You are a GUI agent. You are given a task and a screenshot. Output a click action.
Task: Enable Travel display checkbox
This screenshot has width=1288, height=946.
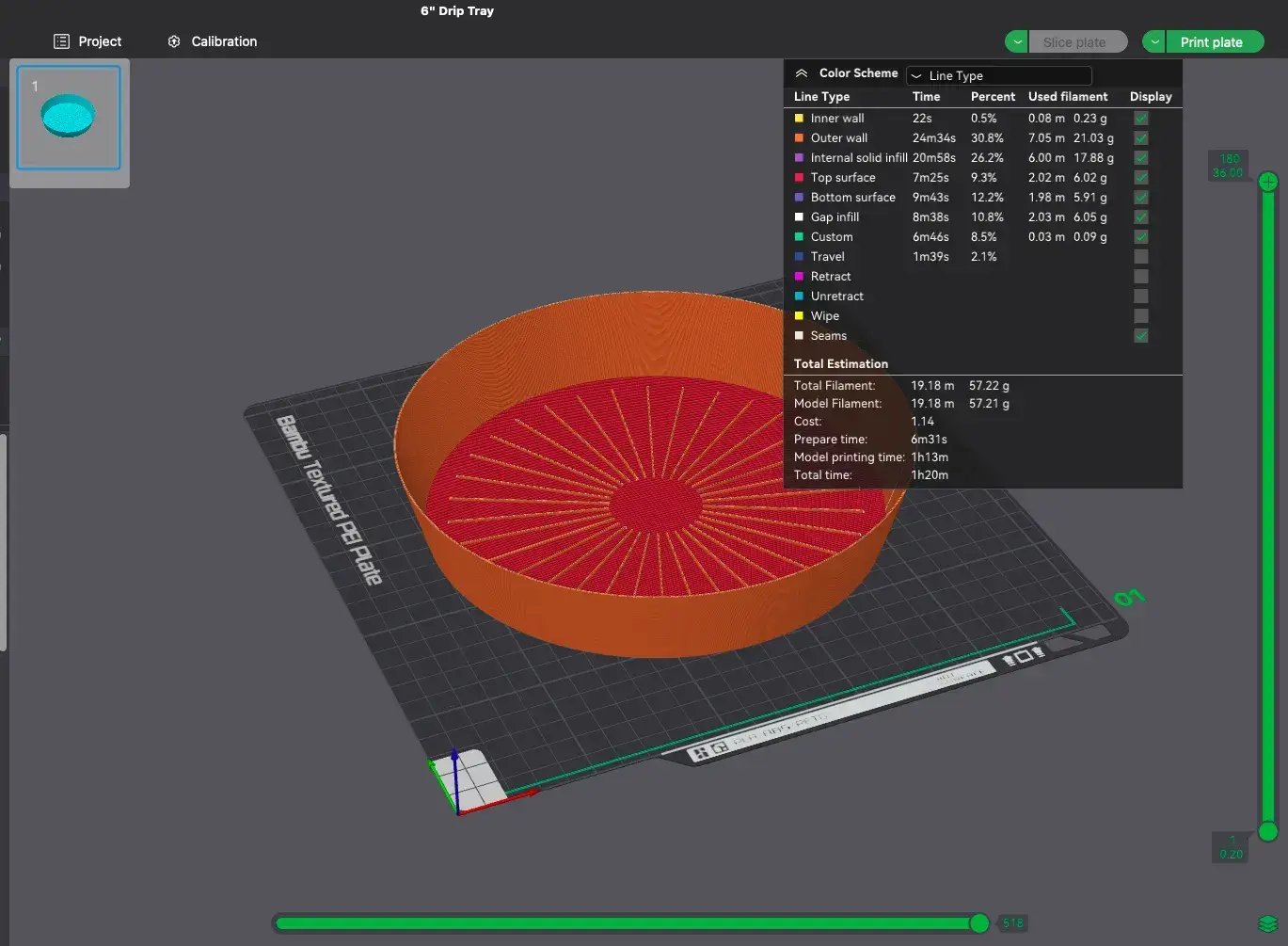tap(1140, 257)
